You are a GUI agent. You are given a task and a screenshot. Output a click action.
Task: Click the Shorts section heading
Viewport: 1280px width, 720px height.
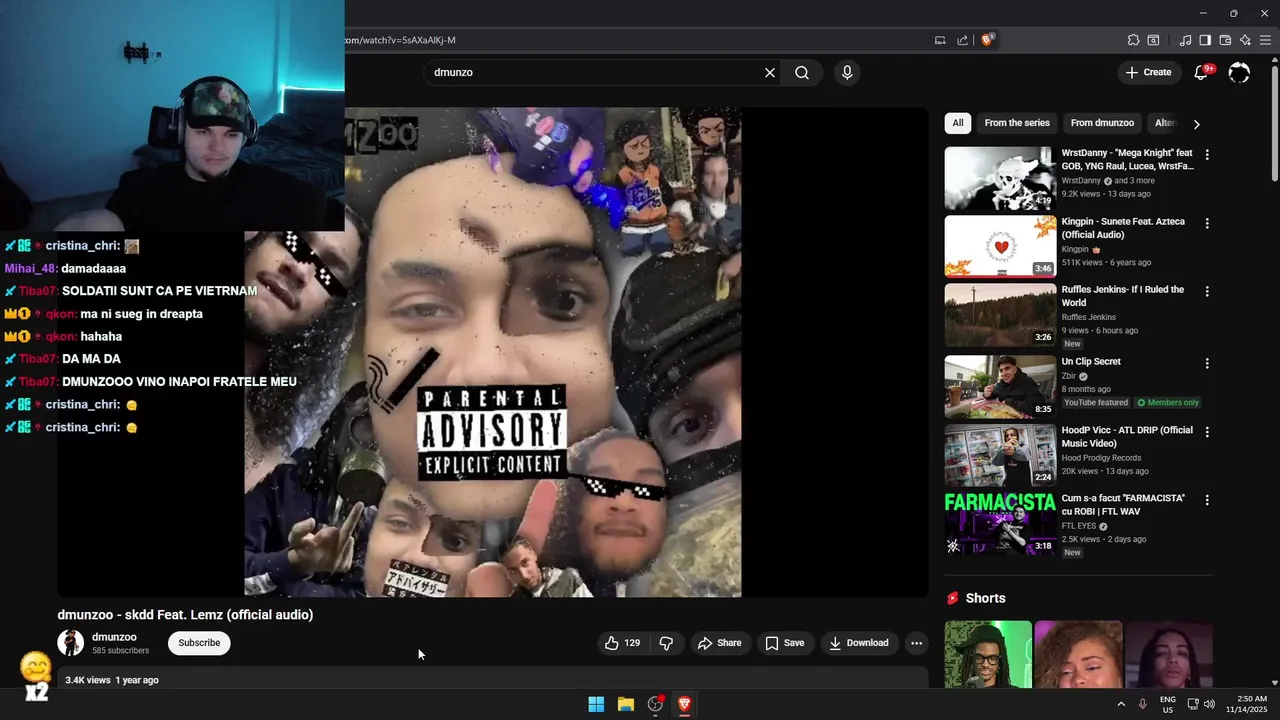pos(985,598)
